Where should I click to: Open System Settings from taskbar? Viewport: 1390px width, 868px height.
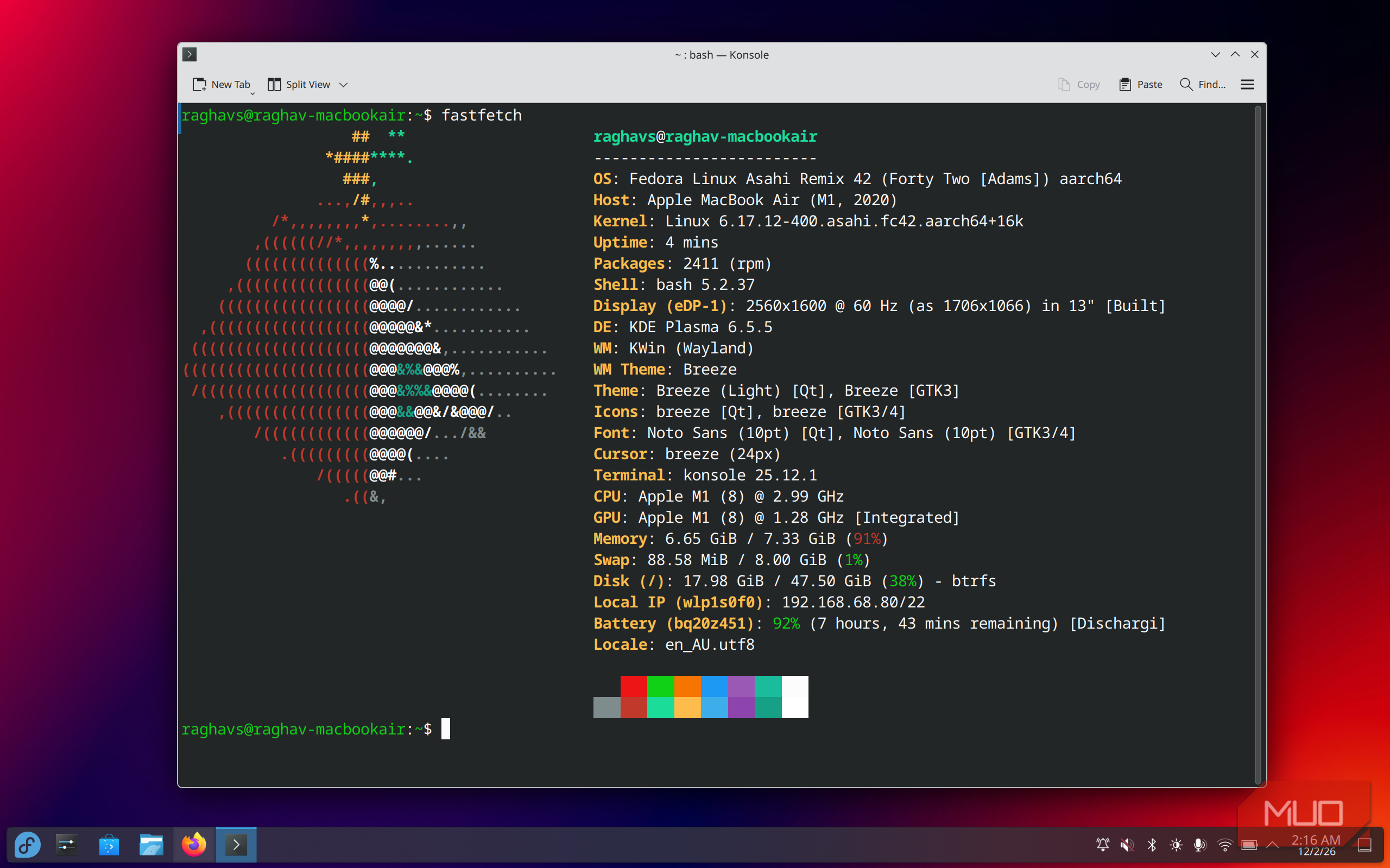tap(67, 845)
